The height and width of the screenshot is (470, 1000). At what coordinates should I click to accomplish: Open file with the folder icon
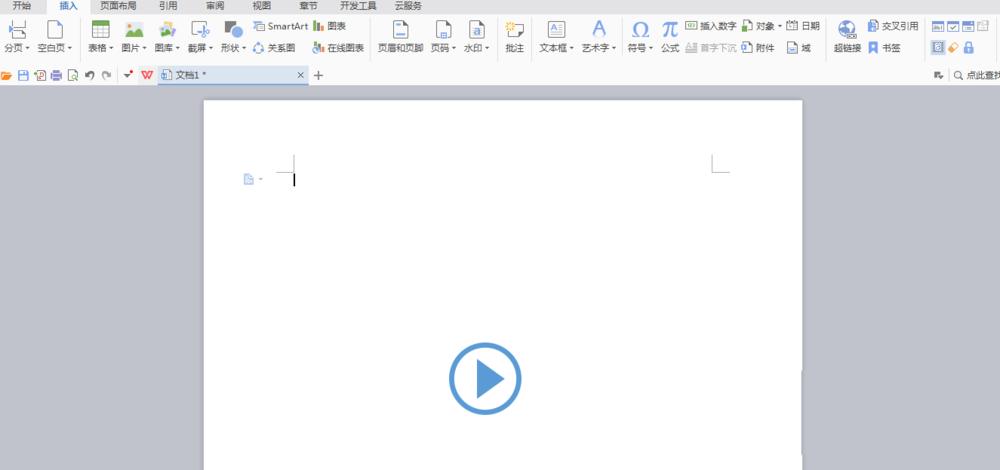coord(6,75)
